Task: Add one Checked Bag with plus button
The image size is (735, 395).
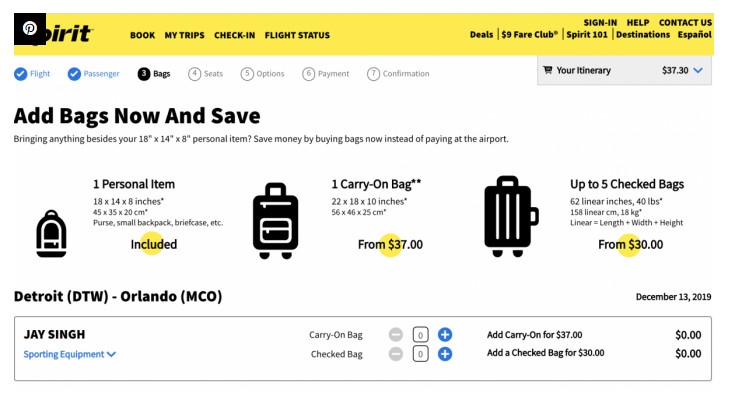Action: (x=445, y=354)
